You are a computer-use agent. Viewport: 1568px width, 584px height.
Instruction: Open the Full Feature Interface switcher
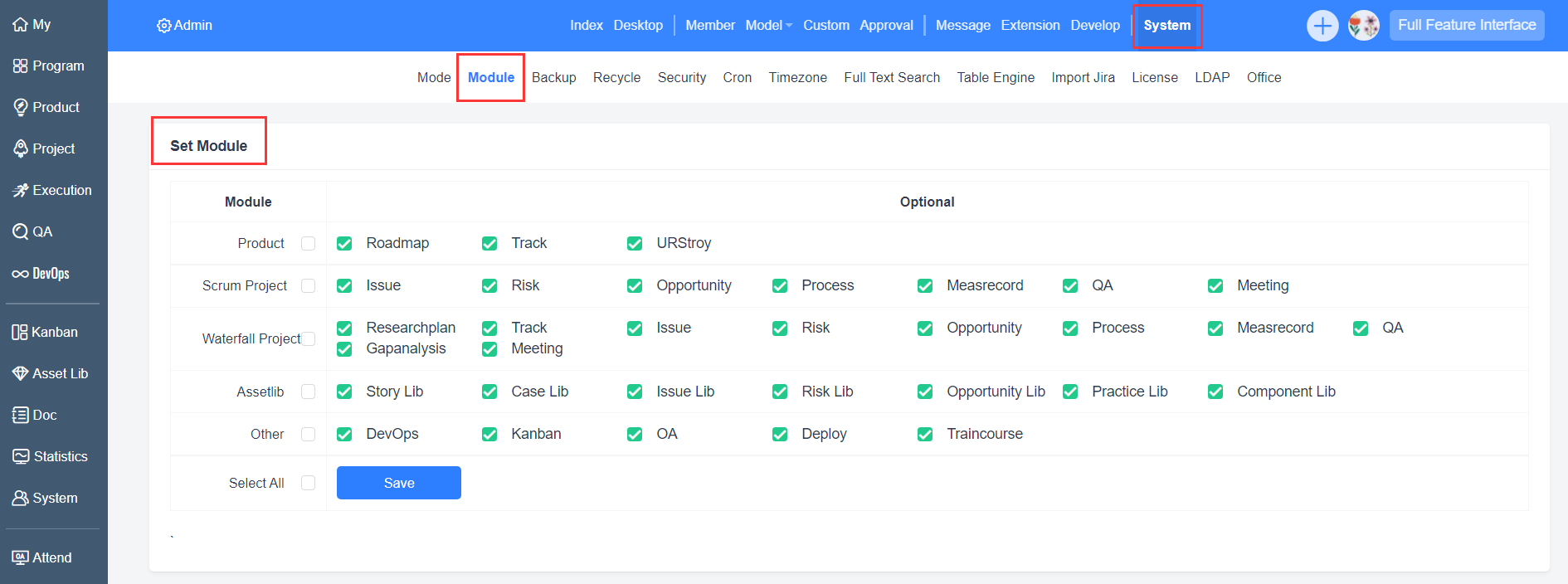pos(1466,26)
